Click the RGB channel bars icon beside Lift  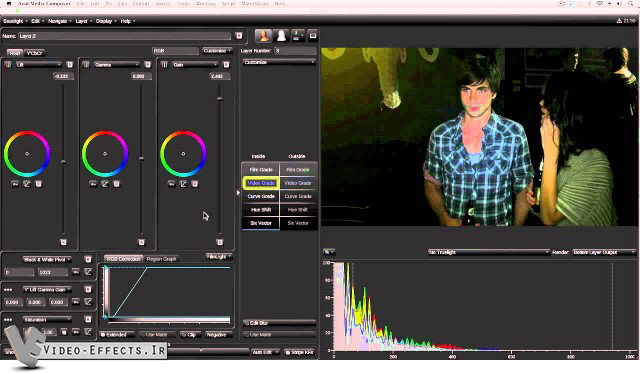pyautogui.click(x=8, y=65)
